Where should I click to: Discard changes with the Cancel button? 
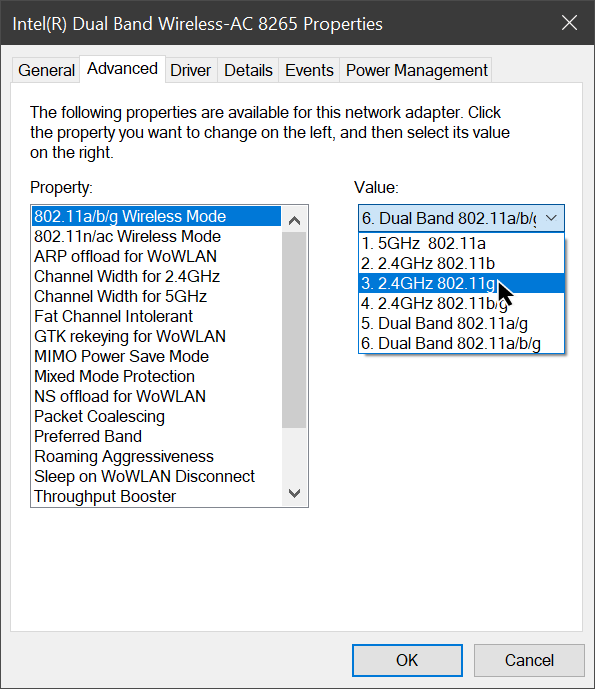tap(529, 660)
